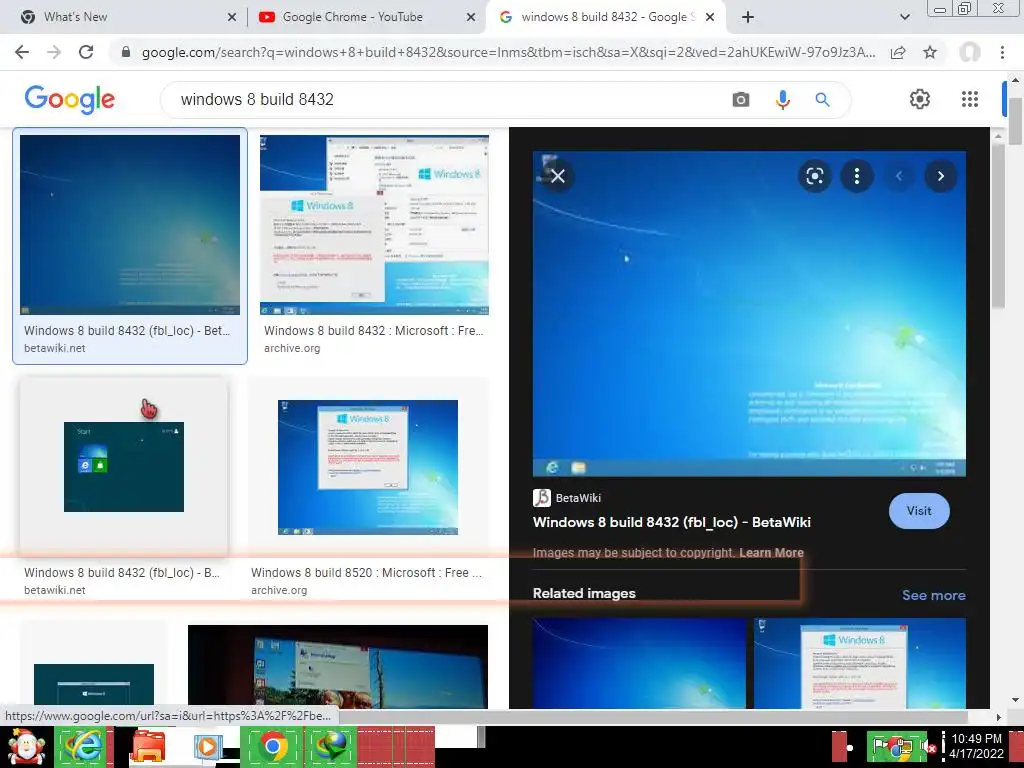Open a new tab
Screen dimensions: 1024x768
tap(748, 17)
